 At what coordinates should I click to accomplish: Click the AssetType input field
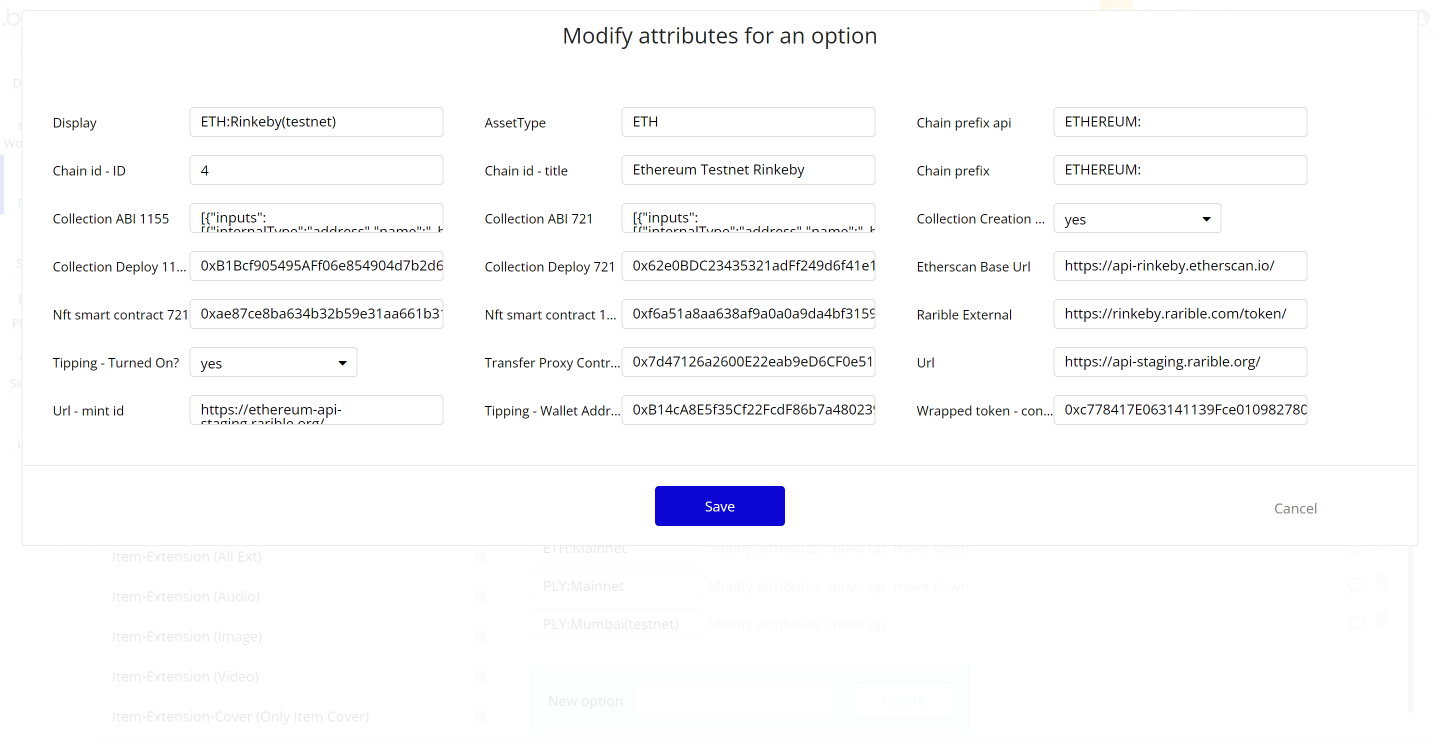point(748,121)
